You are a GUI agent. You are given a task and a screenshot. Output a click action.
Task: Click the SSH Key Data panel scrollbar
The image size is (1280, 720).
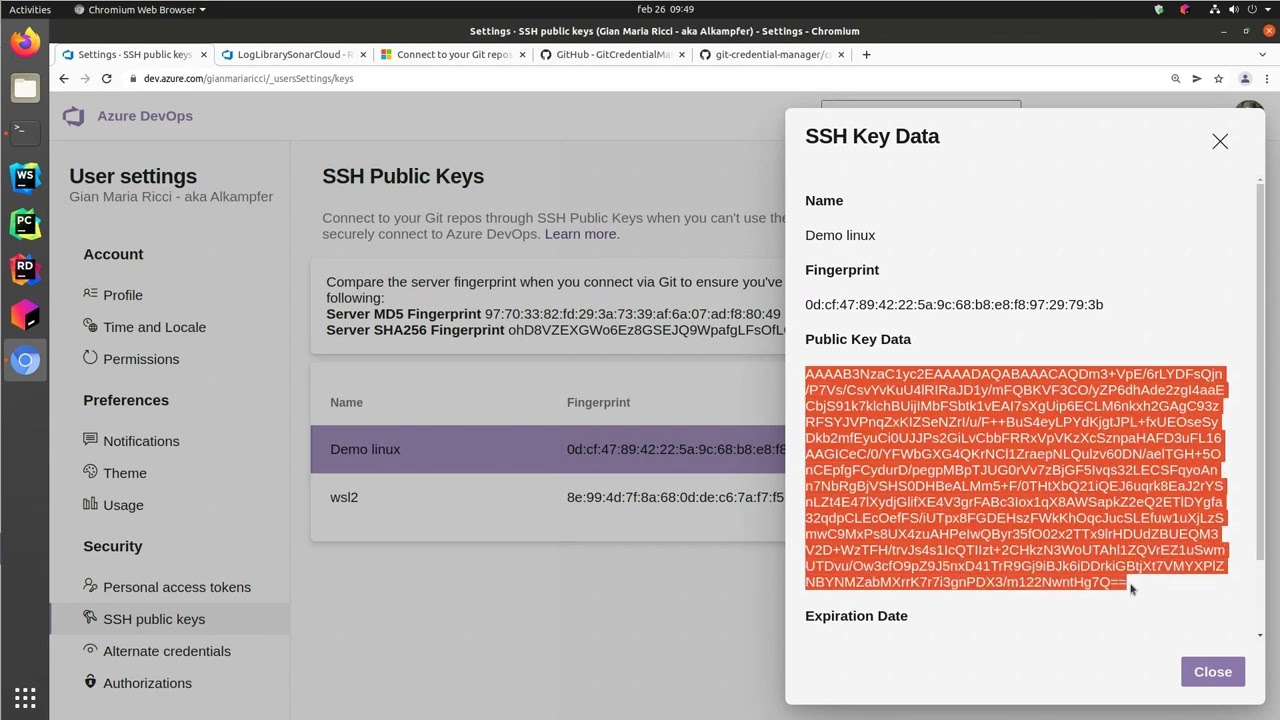pos(1260,370)
